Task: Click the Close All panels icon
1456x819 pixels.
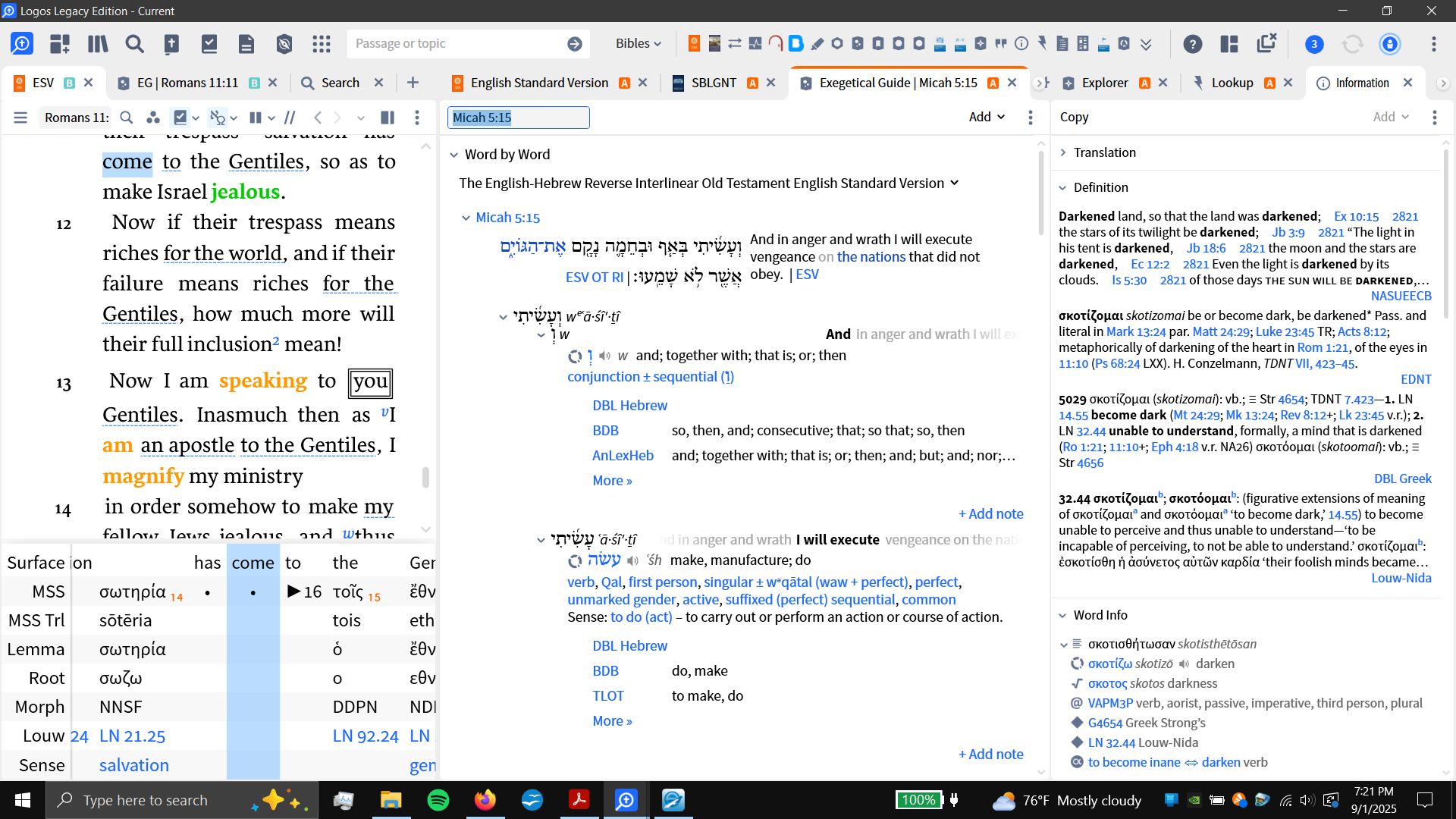Action: pyautogui.click(x=1266, y=42)
